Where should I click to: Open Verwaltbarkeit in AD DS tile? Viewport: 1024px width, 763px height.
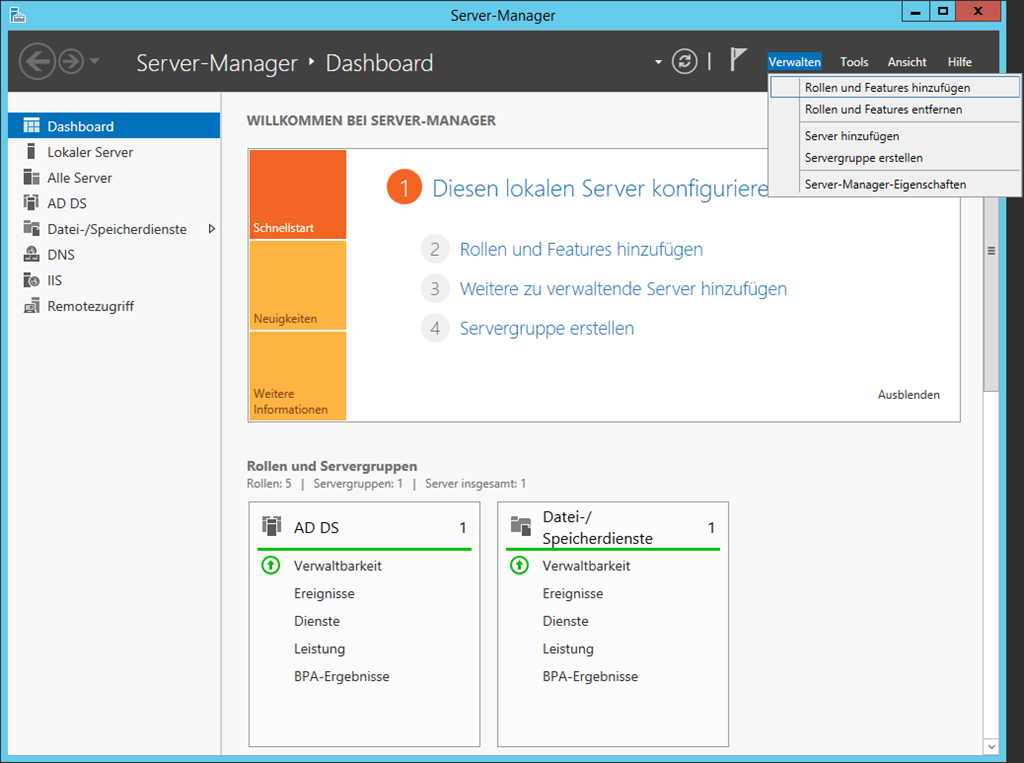point(338,566)
